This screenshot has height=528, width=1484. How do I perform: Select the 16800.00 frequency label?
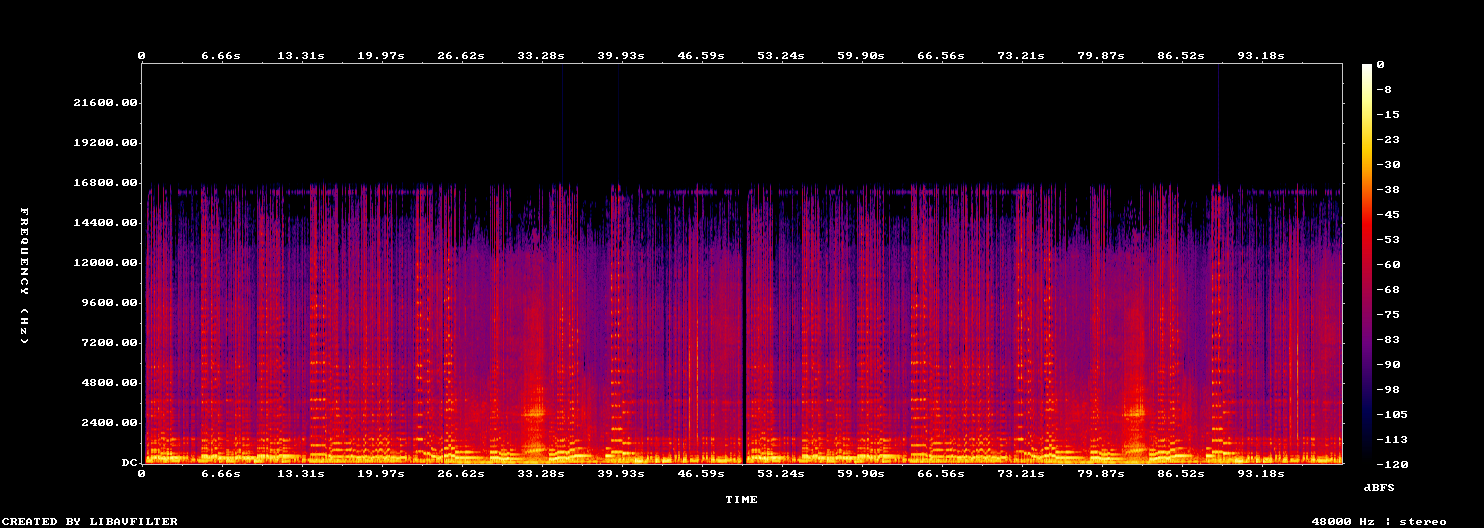(x=106, y=183)
